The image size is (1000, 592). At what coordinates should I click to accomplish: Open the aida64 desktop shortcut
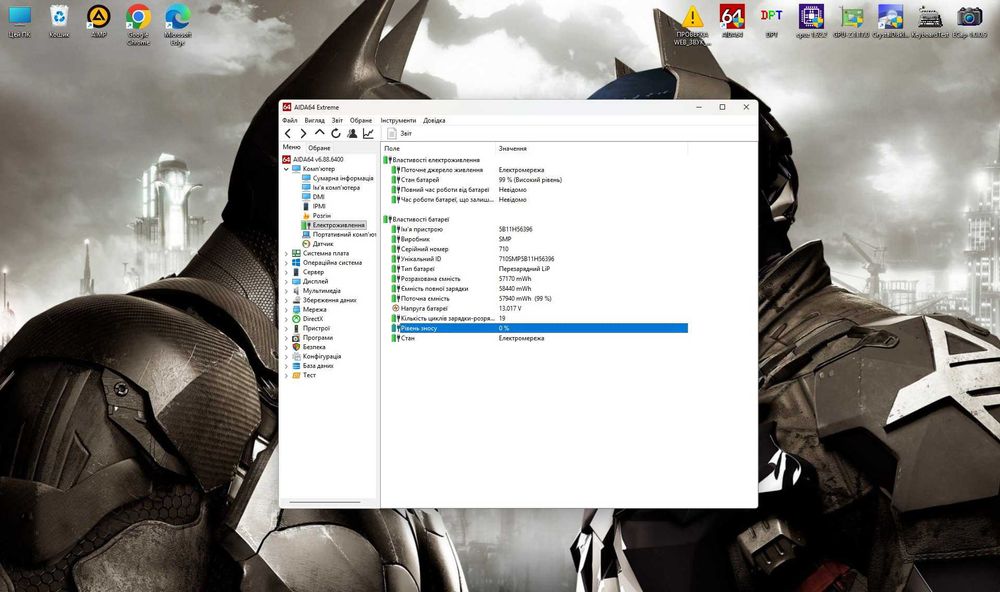[x=732, y=22]
